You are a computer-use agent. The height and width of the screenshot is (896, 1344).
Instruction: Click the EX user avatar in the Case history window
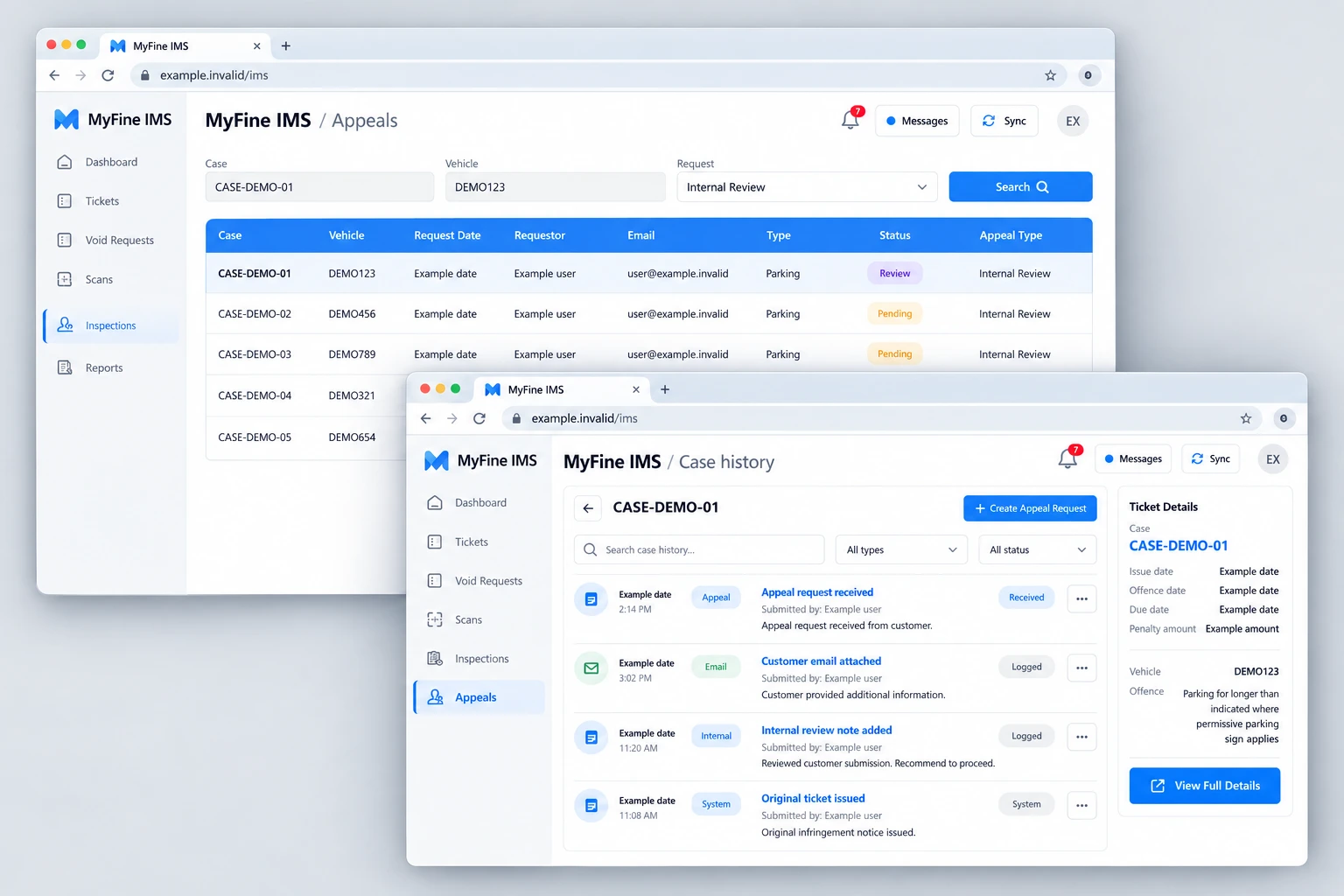(x=1273, y=458)
